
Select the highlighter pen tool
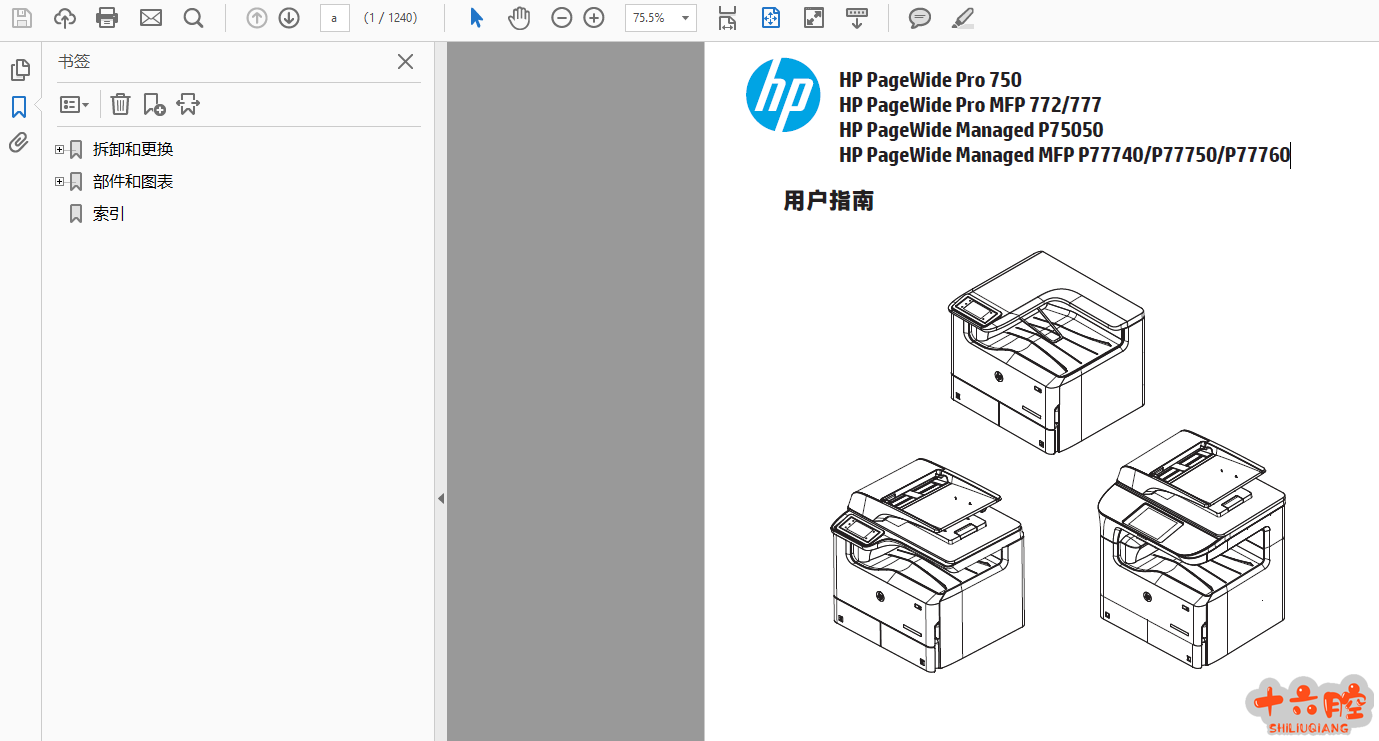(x=962, y=18)
